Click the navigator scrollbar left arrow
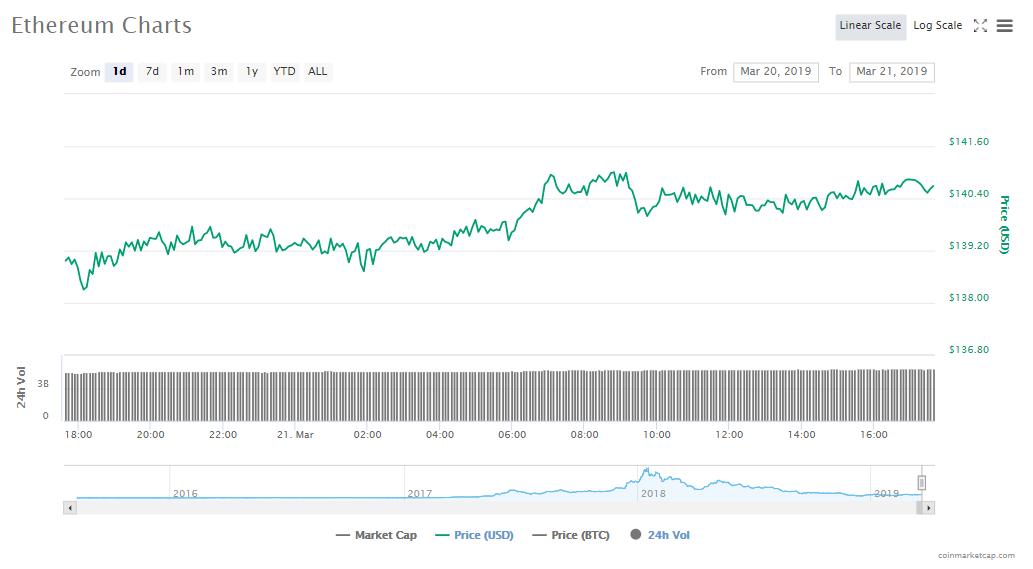Screen dimensions: 1033x569 click(70, 508)
